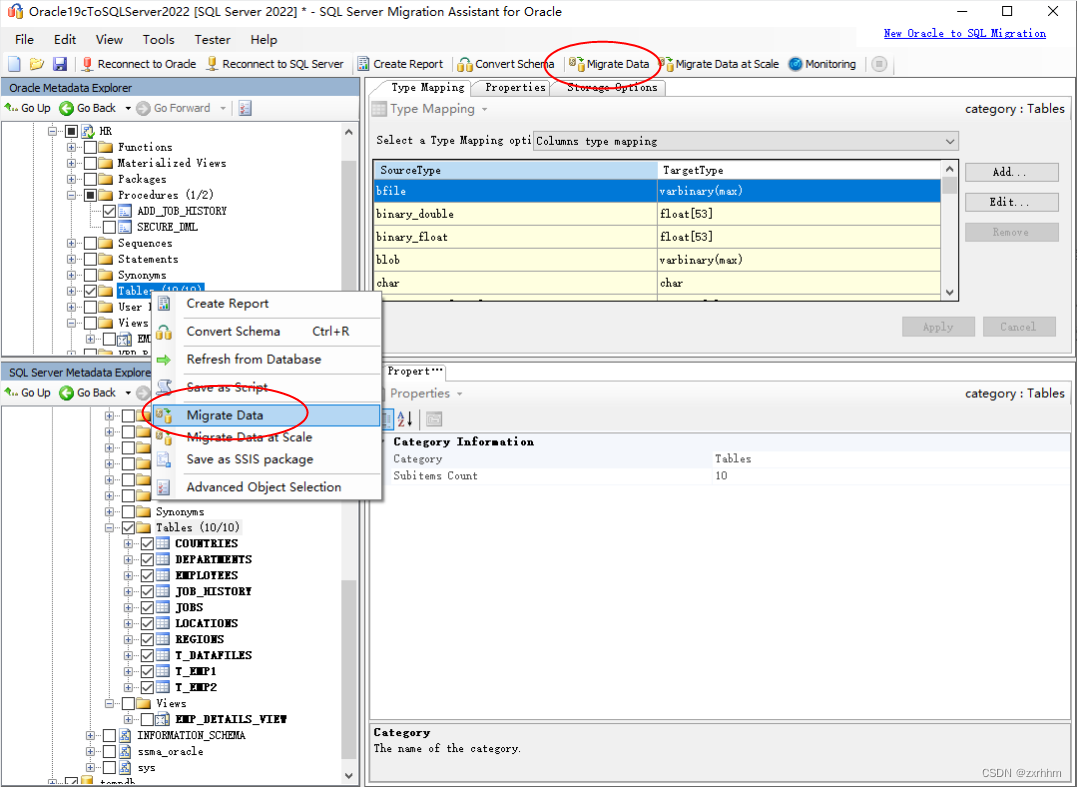1077x787 pixels.
Task: Check the Functions folder checkbox
Action: [x=90, y=147]
